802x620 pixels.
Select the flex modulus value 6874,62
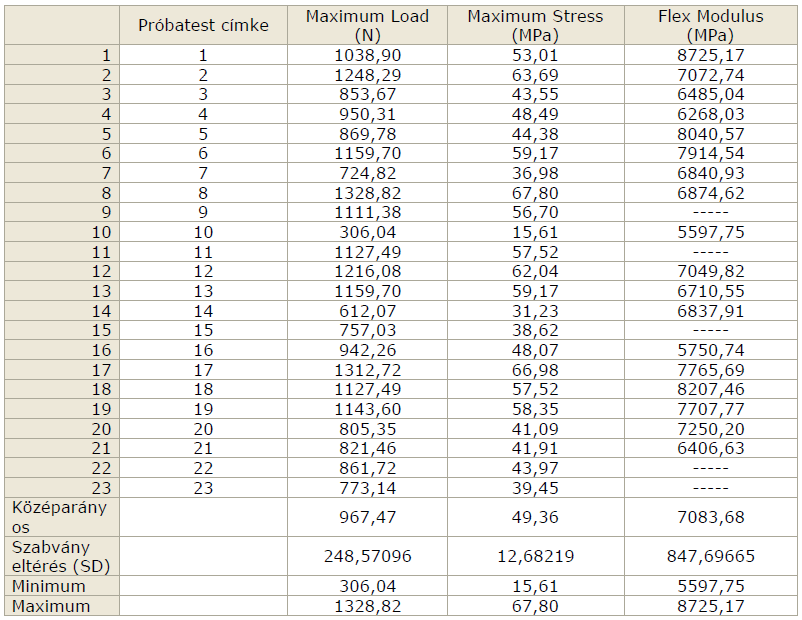710,193
